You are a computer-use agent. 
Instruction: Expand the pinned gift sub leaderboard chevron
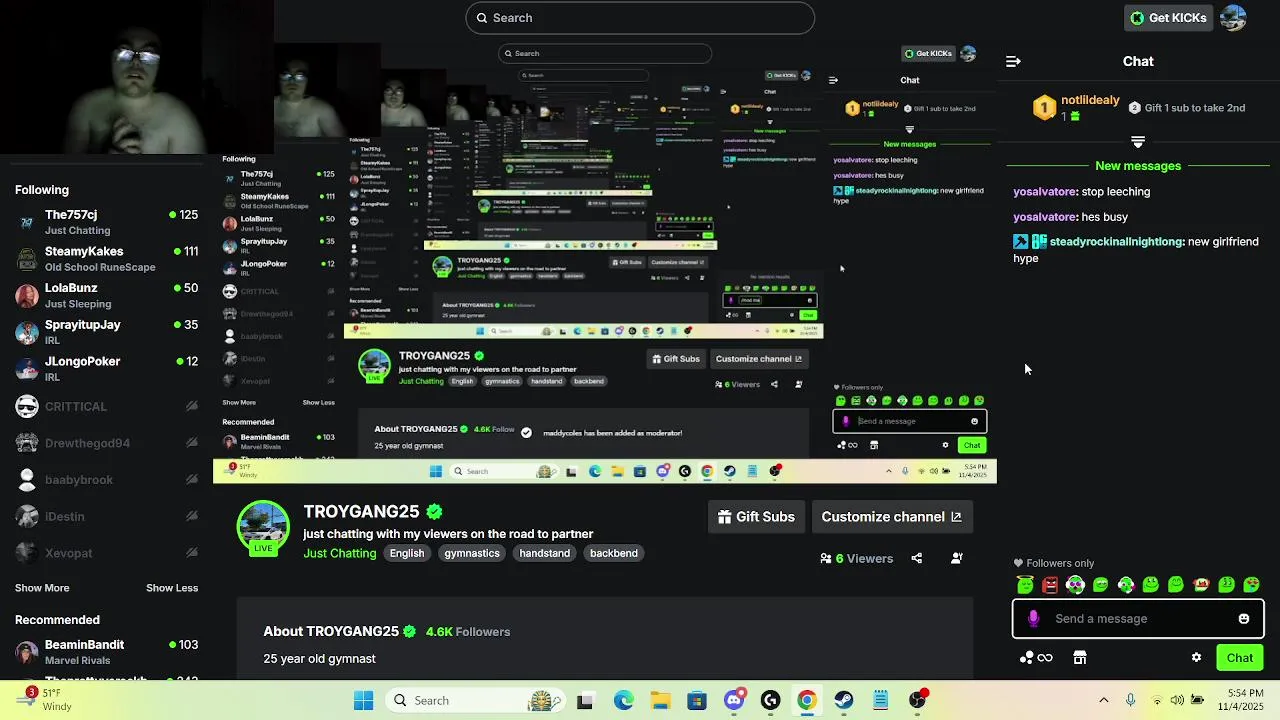pos(1138,142)
